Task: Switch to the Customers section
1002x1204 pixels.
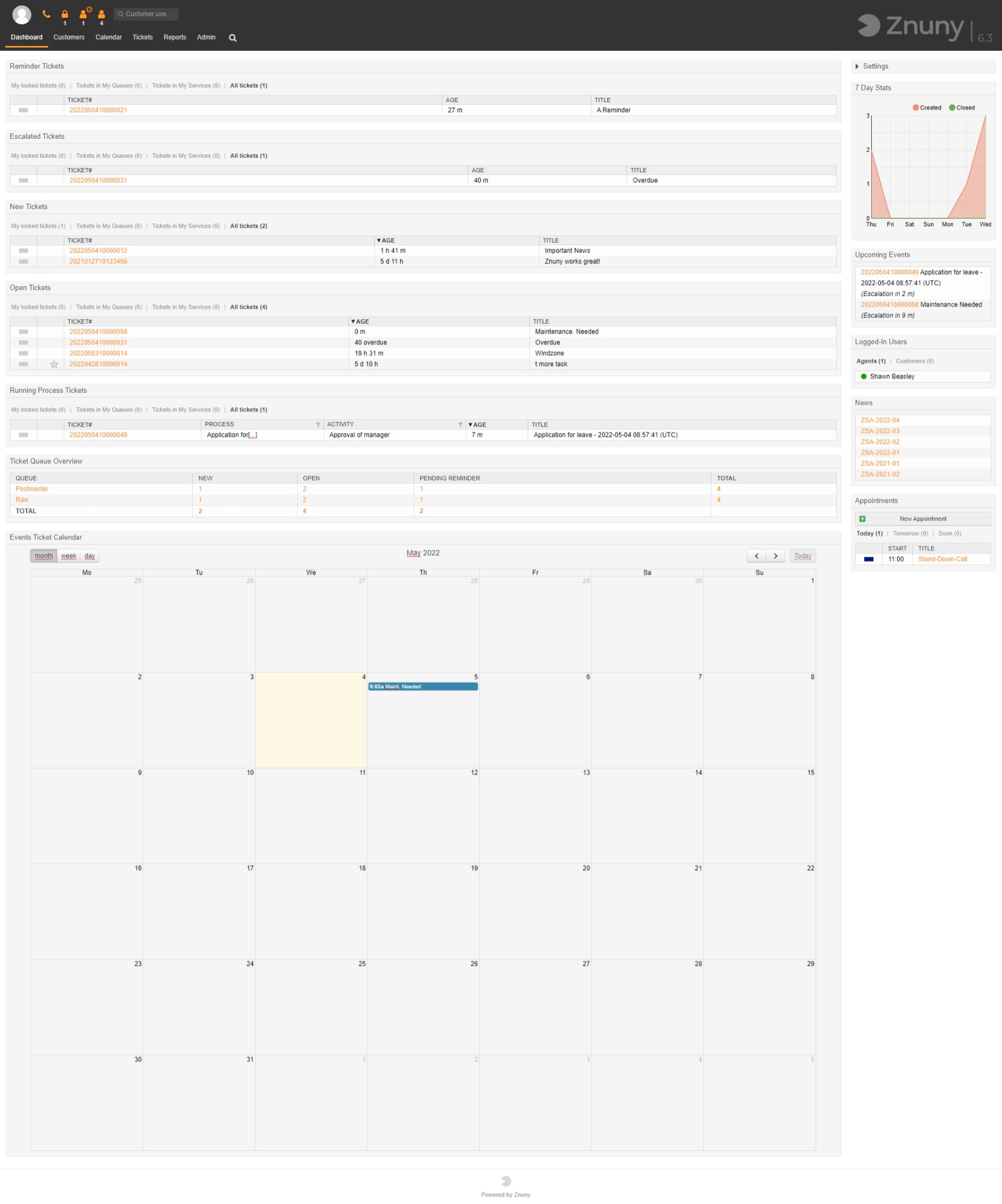Action: 69,37
